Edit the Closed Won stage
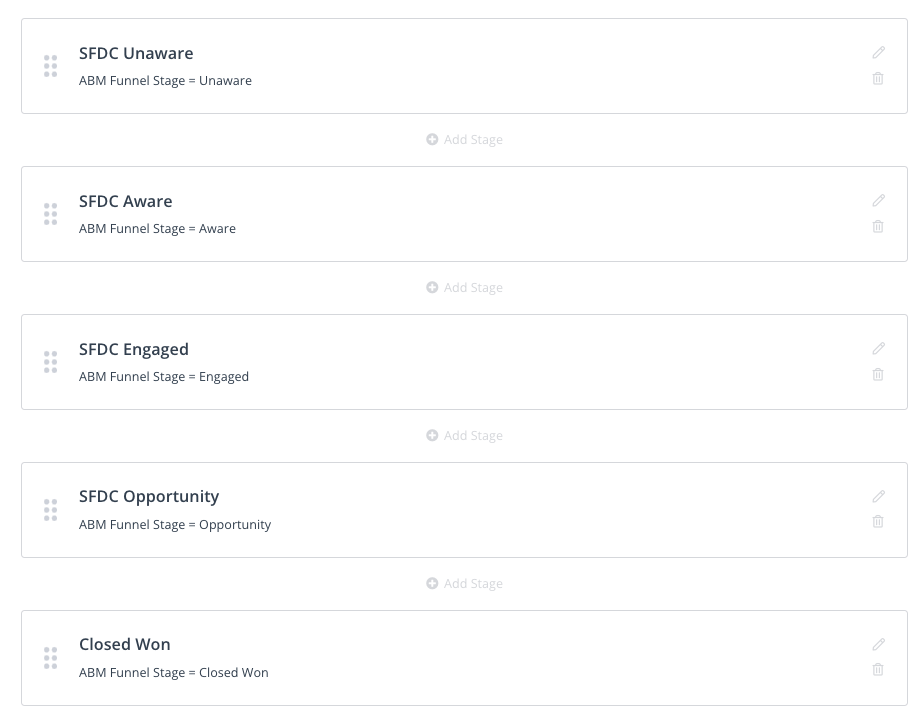920x717 pixels. click(878, 644)
